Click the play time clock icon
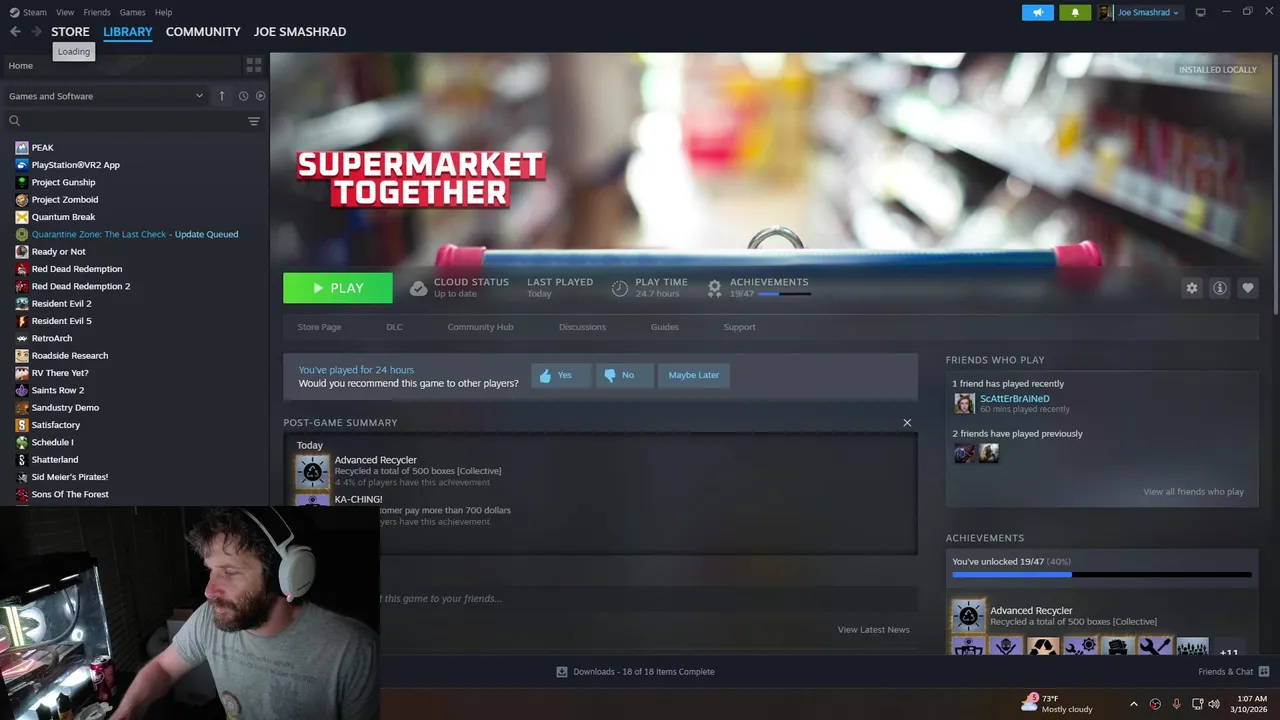The width and height of the screenshot is (1280, 720). point(620,288)
